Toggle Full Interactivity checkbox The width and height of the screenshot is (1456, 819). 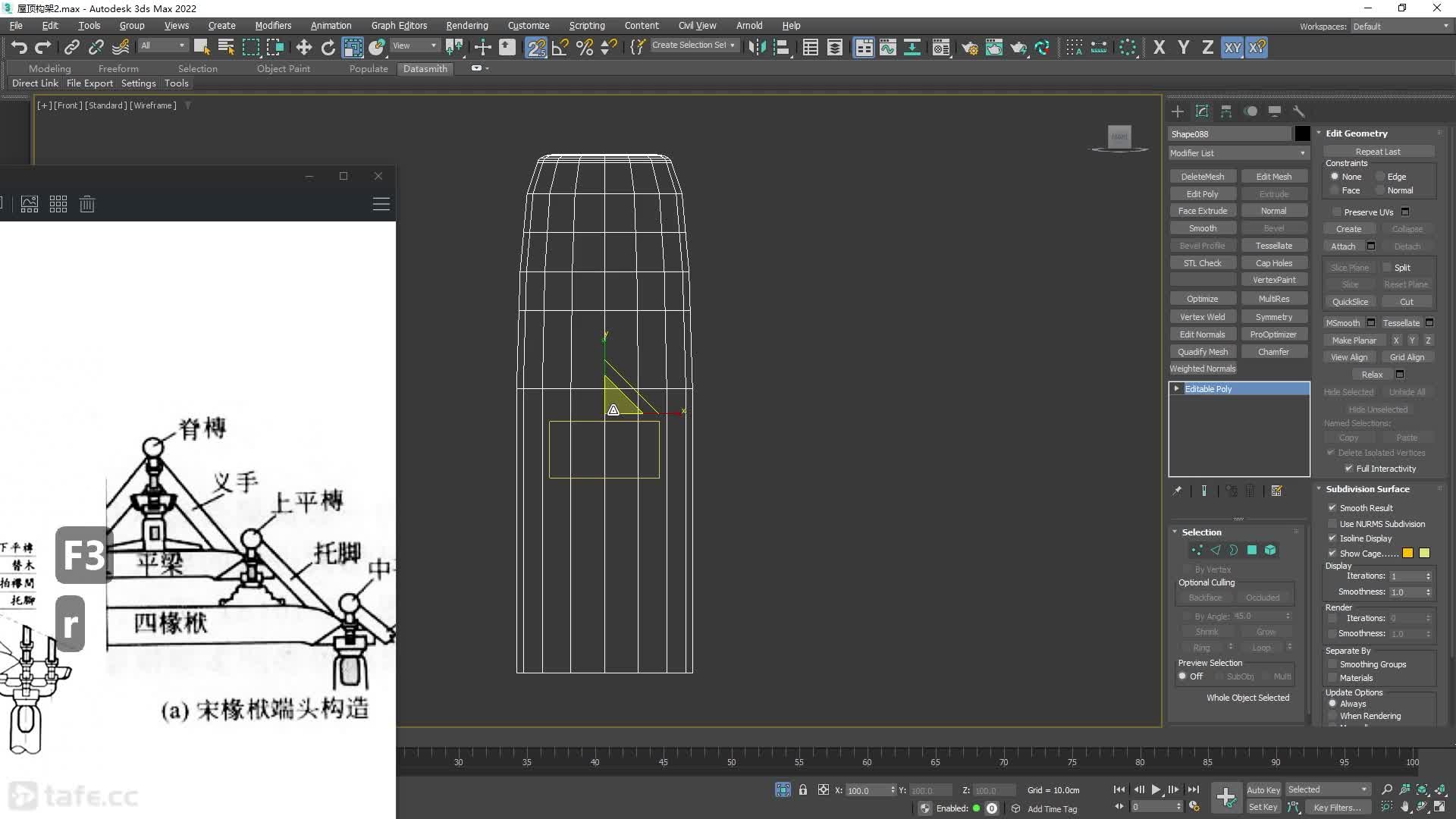pyautogui.click(x=1349, y=468)
